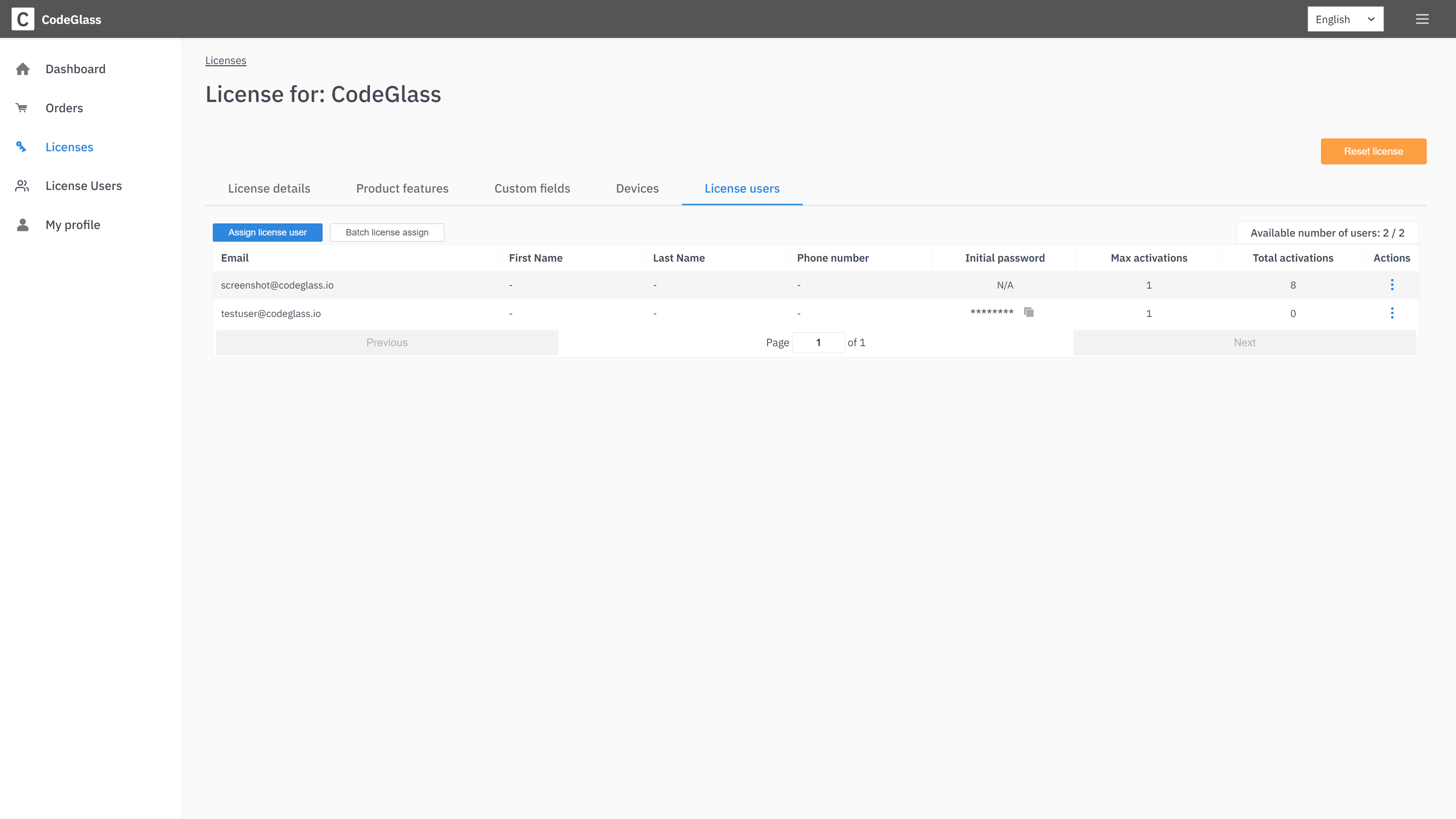Click Available number of users text

tap(1327, 233)
